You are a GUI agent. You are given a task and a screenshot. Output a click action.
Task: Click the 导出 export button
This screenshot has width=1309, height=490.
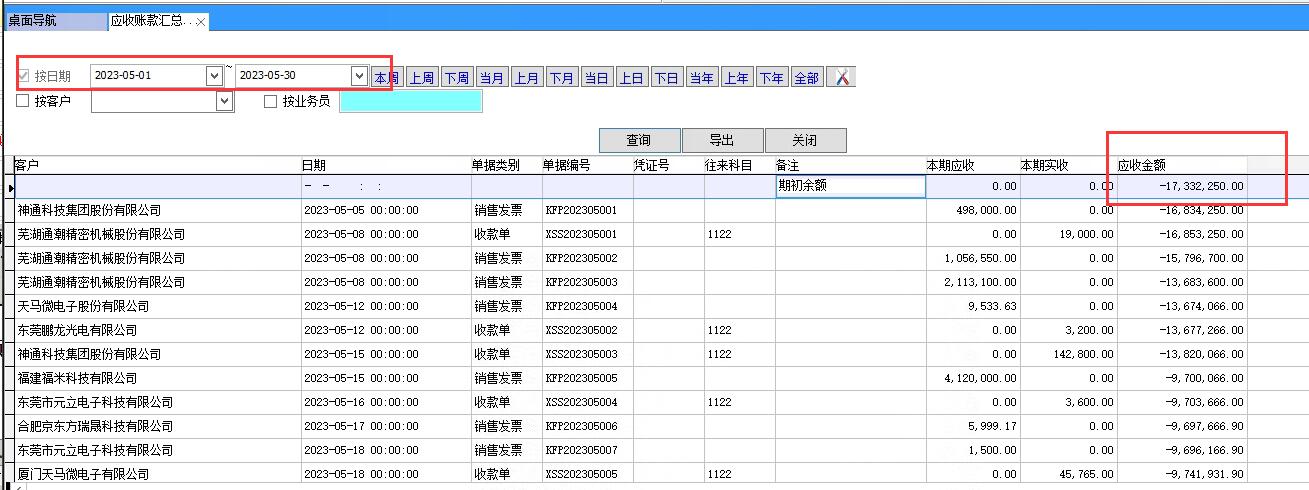tap(722, 140)
